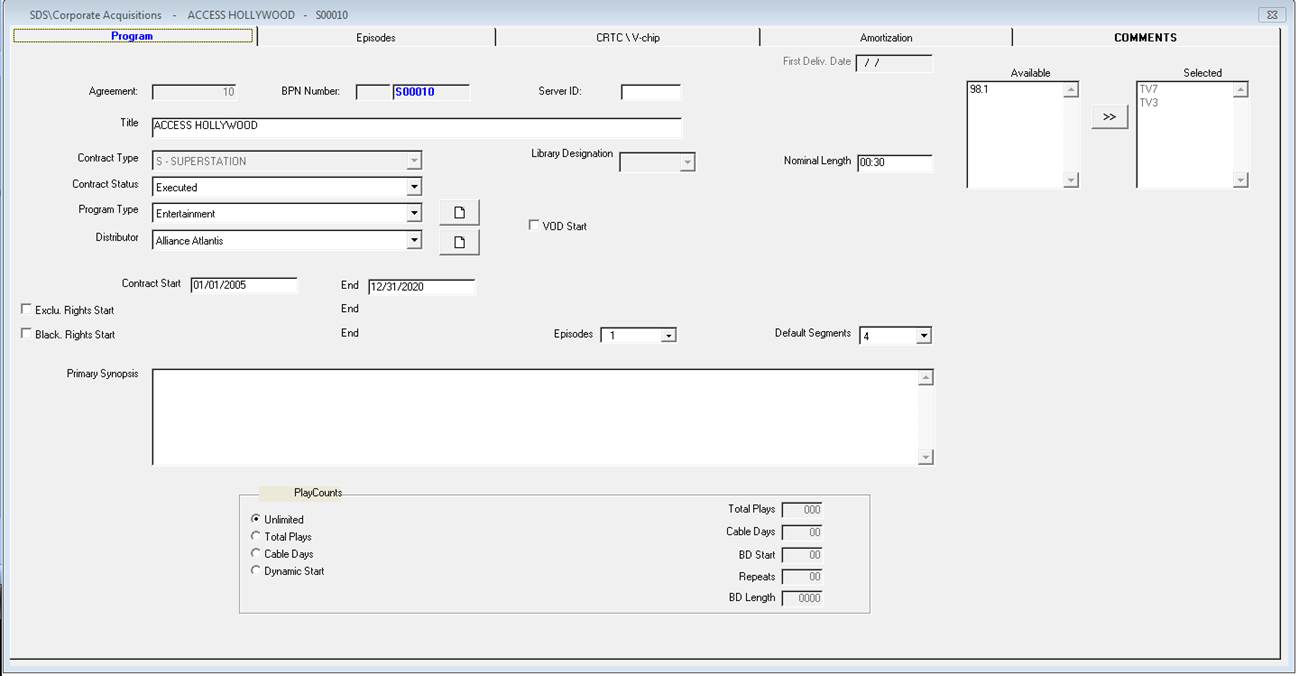Go to the CRTC \ V-chip tab
The height and width of the screenshot is (676, 1299).
point(628,37)
